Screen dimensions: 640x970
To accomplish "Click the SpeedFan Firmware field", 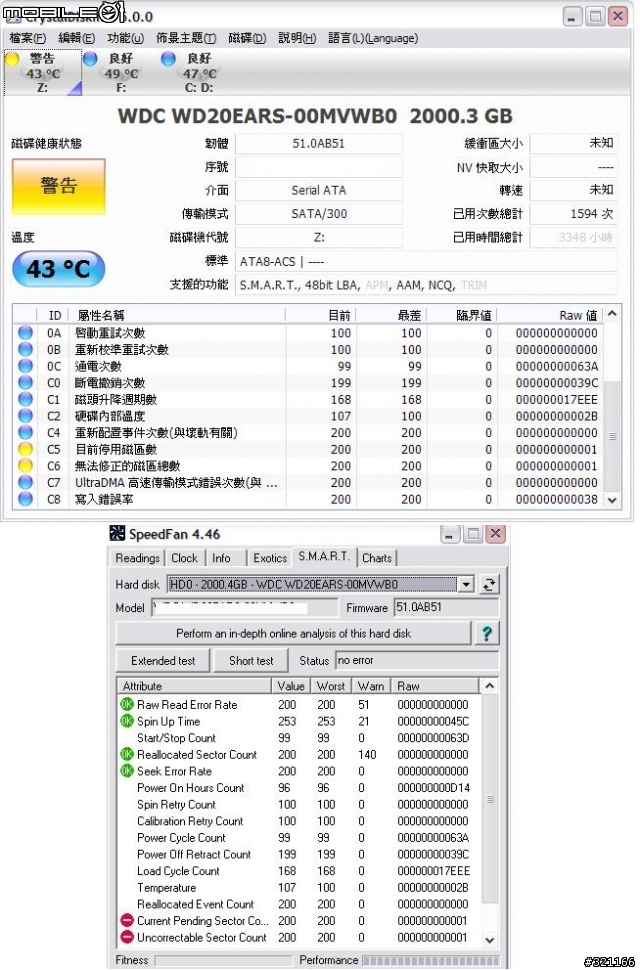I will pyautogui.click(x=446, y=608).
